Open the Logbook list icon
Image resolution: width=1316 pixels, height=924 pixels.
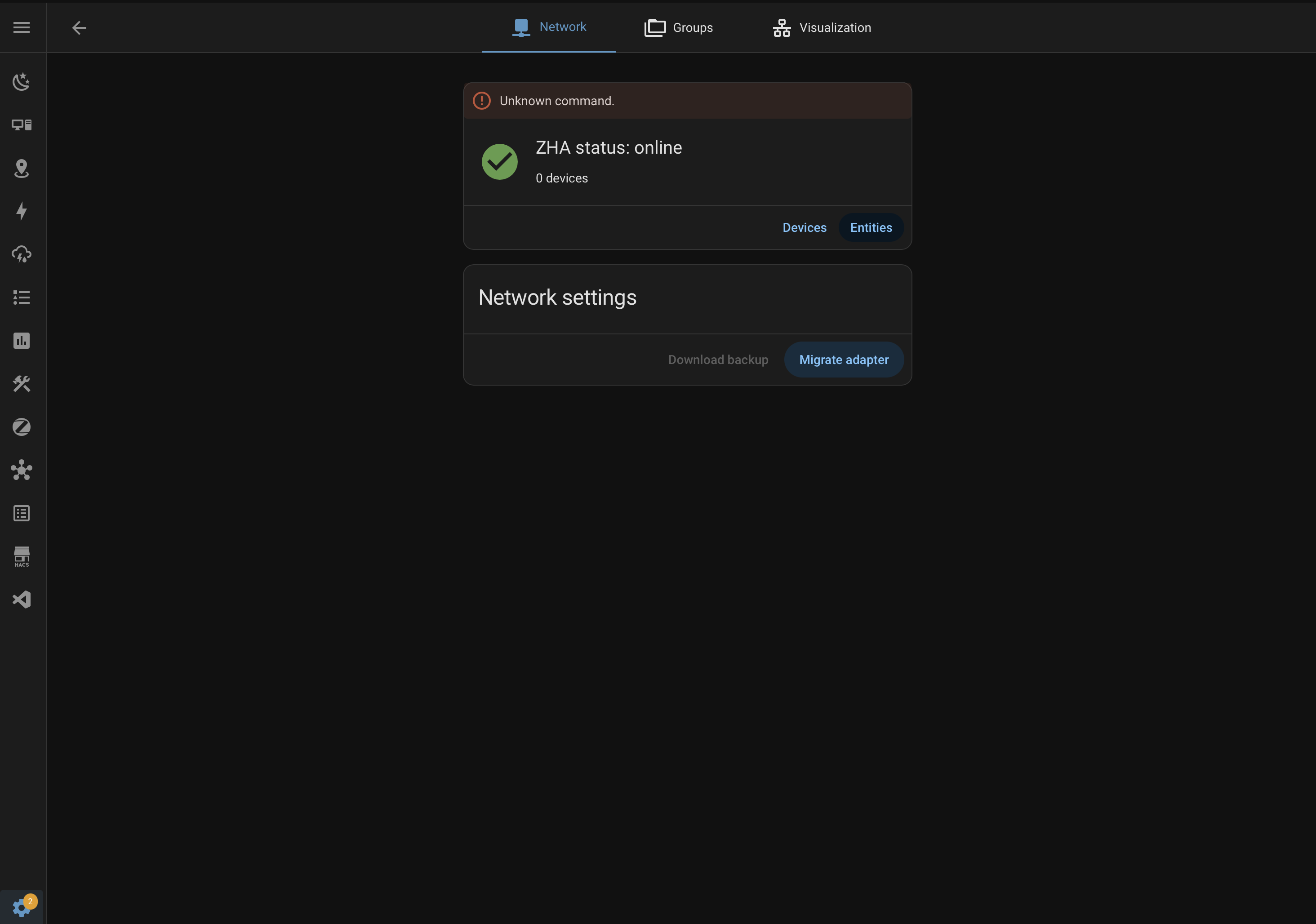tap(22, 513)
